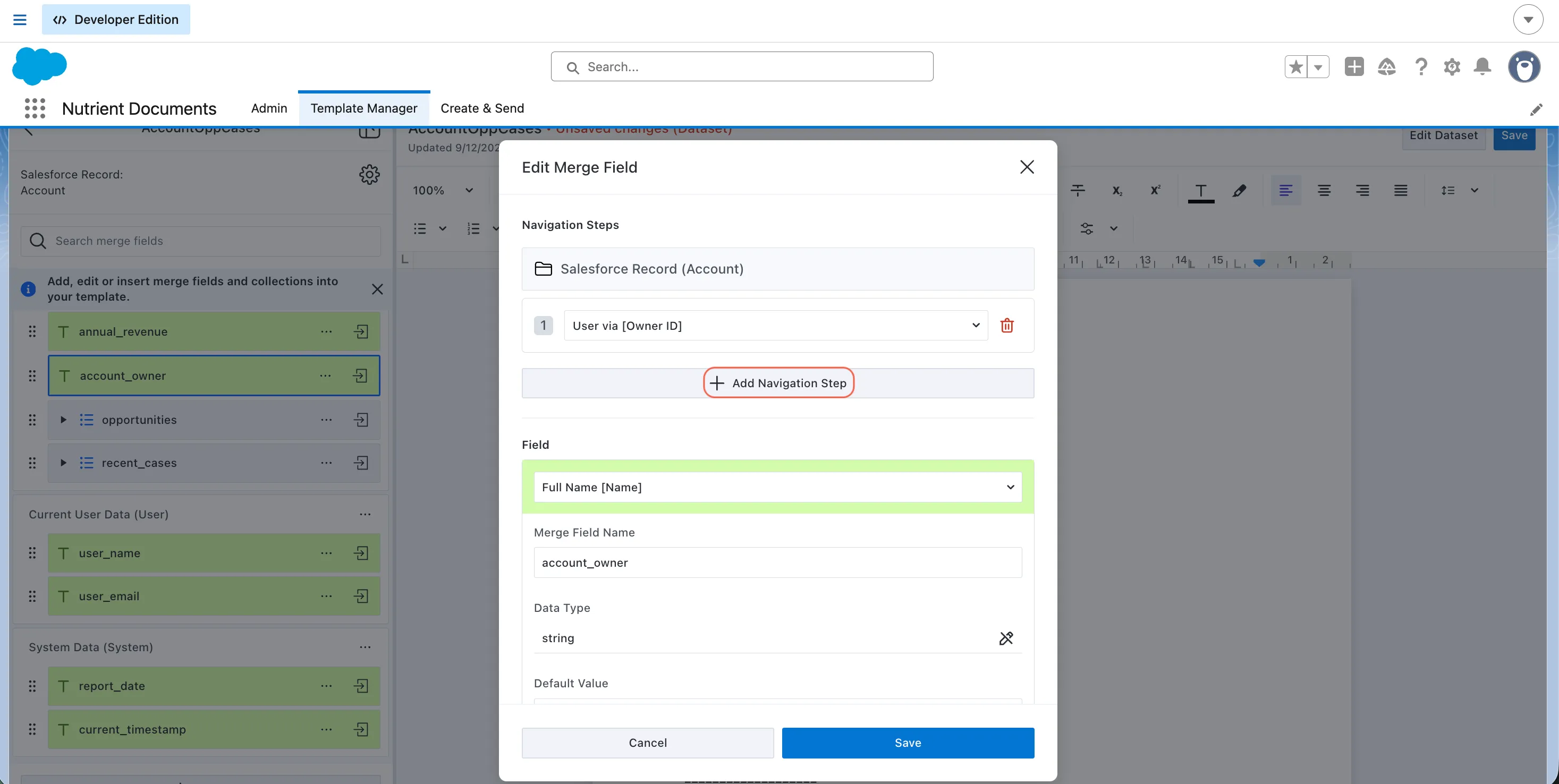
Task: Cancel the Edit Merge Field dialog
Action: tap(648, 742)
